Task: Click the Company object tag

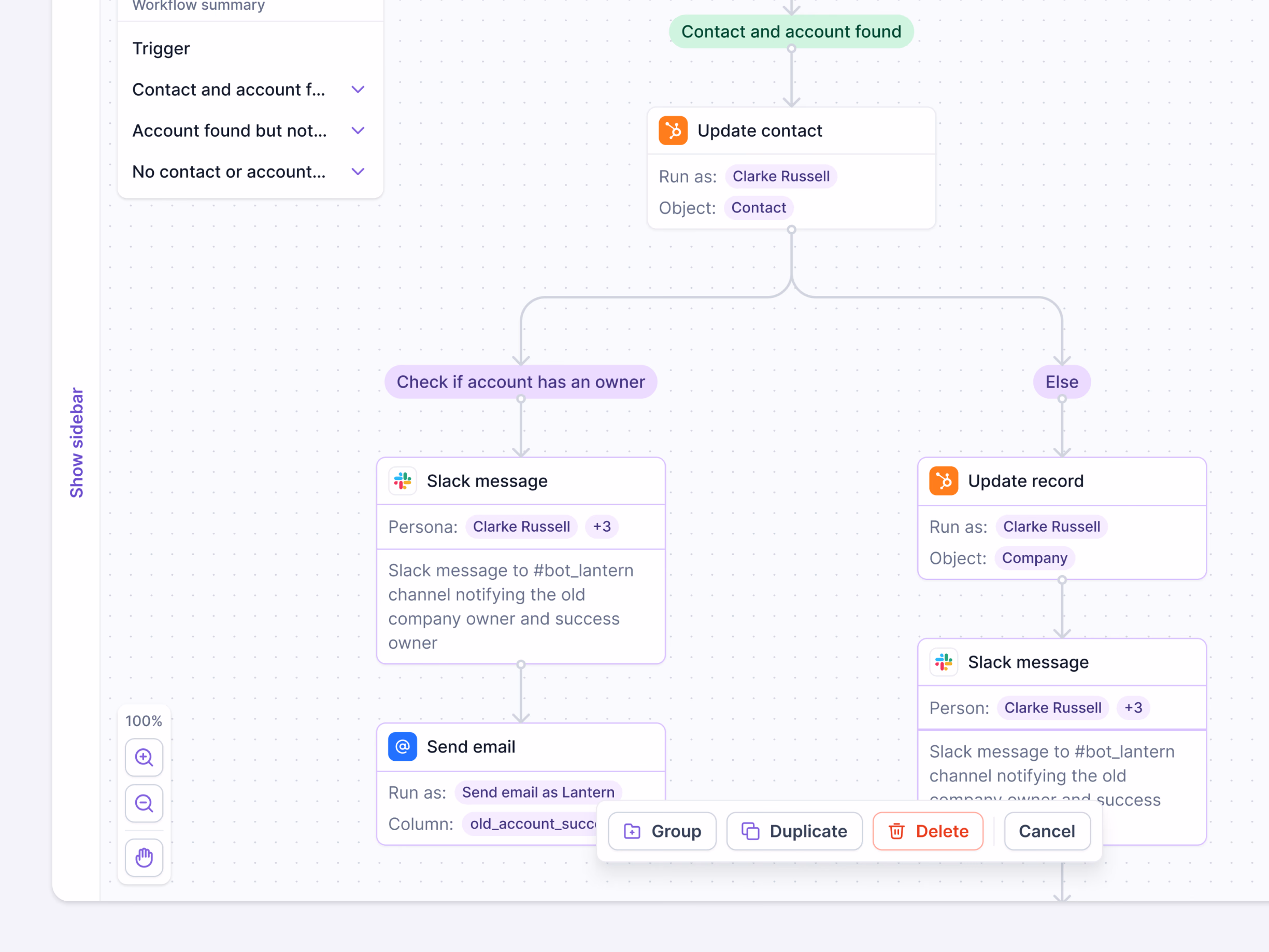Action: tap(1035, 558)
